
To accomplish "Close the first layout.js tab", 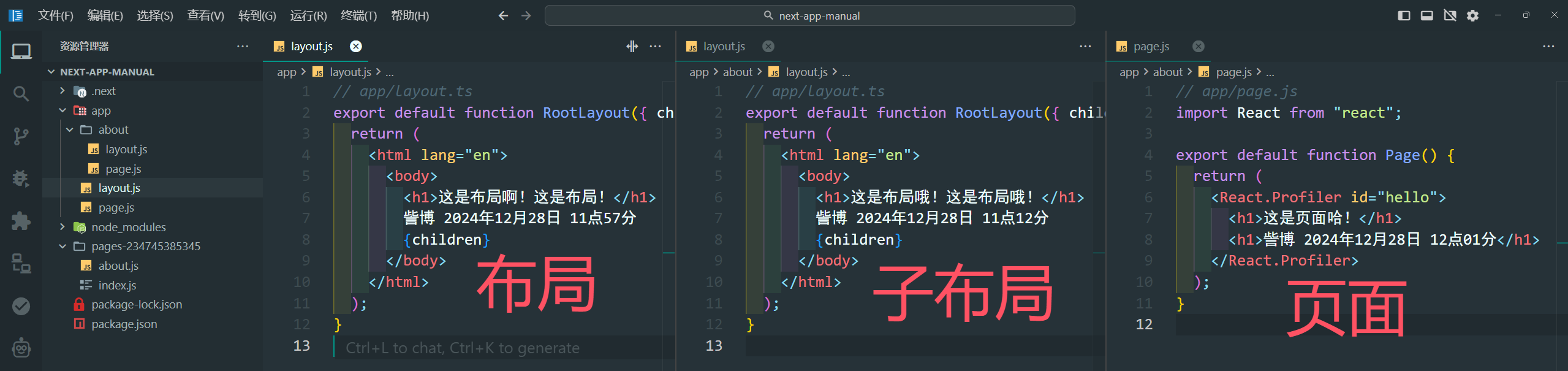I will click(x=355, y=46).
